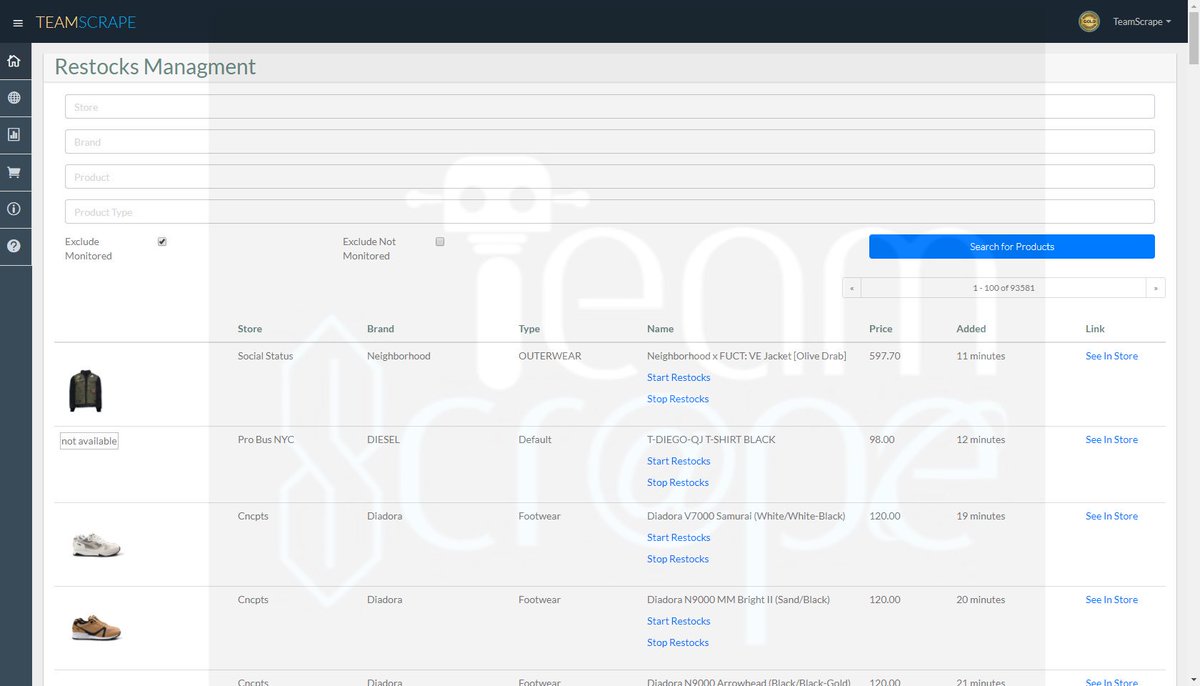Click the Store column header
Screen dimensions: 1200x686
[x=250, y=329]
